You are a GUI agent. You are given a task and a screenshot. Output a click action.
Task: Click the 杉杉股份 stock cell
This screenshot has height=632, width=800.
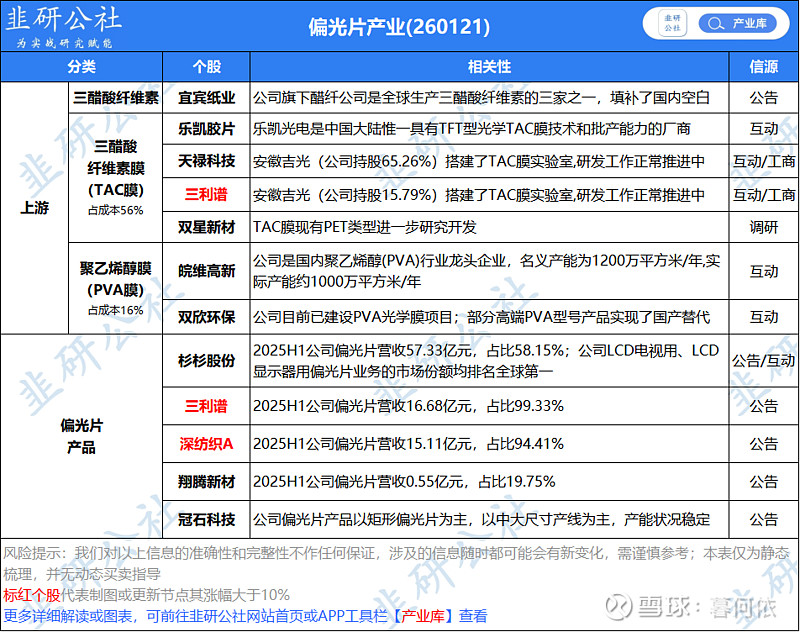point(206,360)
